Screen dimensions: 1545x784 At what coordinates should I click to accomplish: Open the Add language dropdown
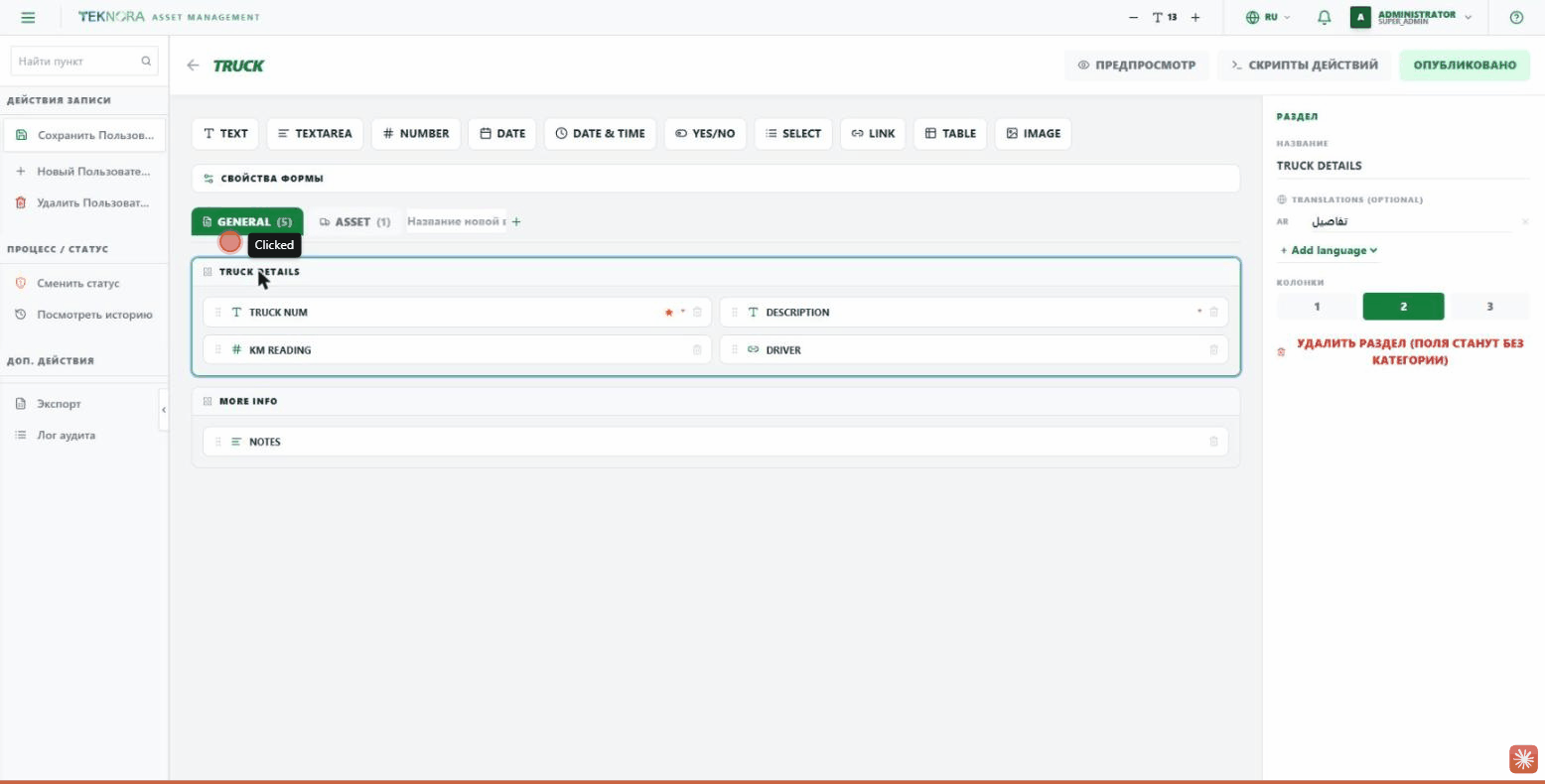tap(1329, 250)
